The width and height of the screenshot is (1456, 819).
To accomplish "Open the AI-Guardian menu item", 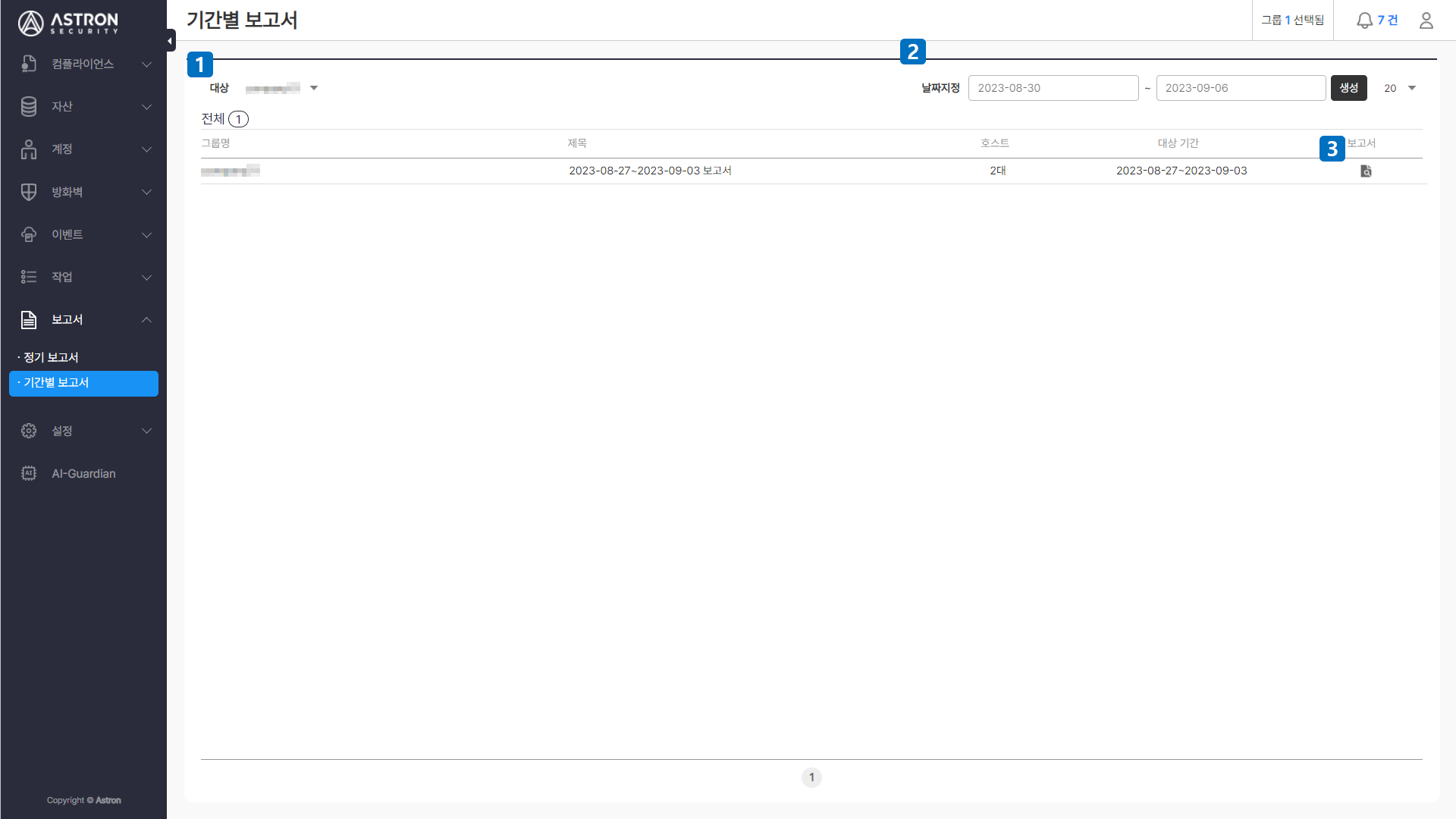I will (83, 473).
